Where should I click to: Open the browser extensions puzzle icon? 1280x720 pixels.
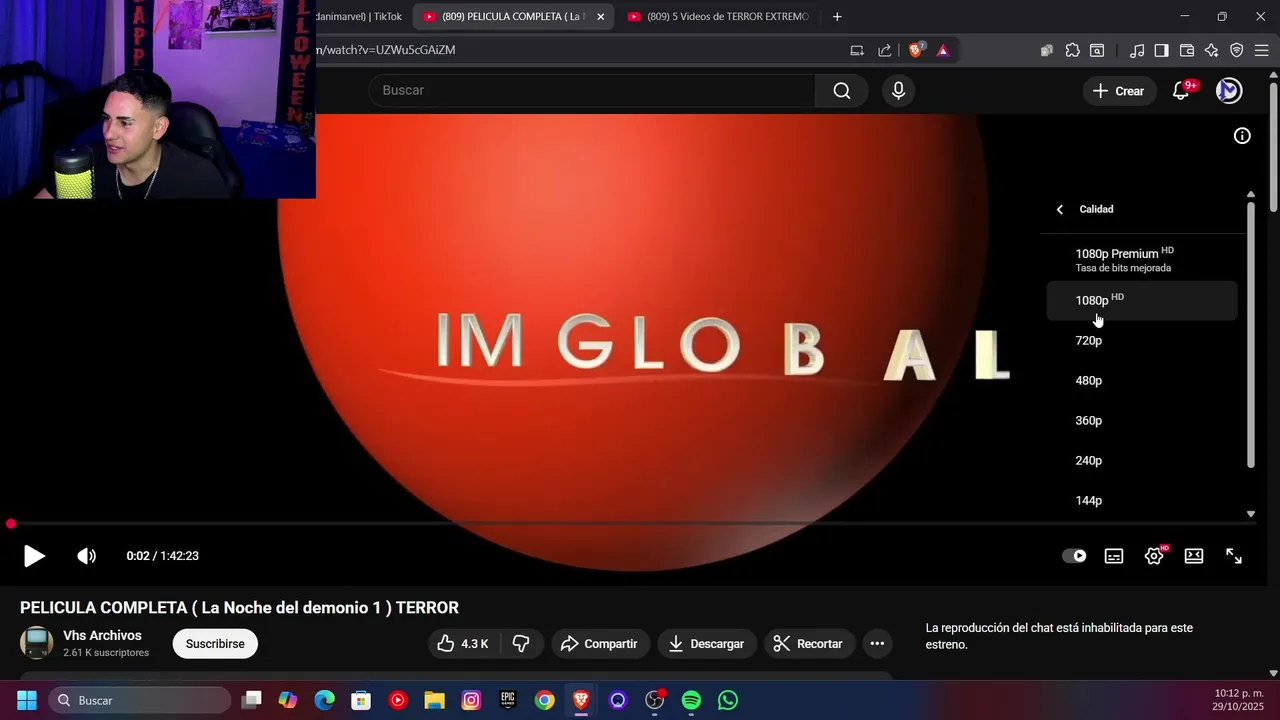pos(1072,50)
